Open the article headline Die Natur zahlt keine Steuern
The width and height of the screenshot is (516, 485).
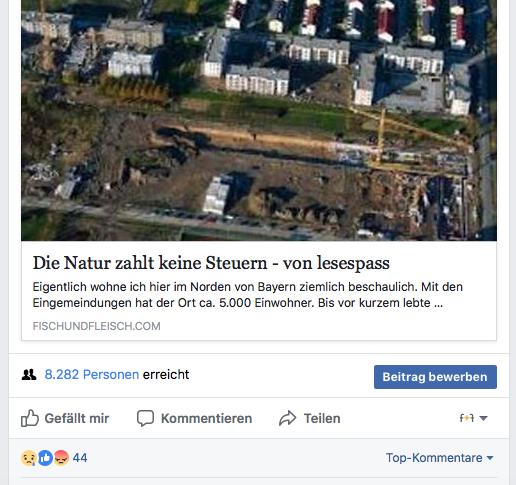click(211, 263)
